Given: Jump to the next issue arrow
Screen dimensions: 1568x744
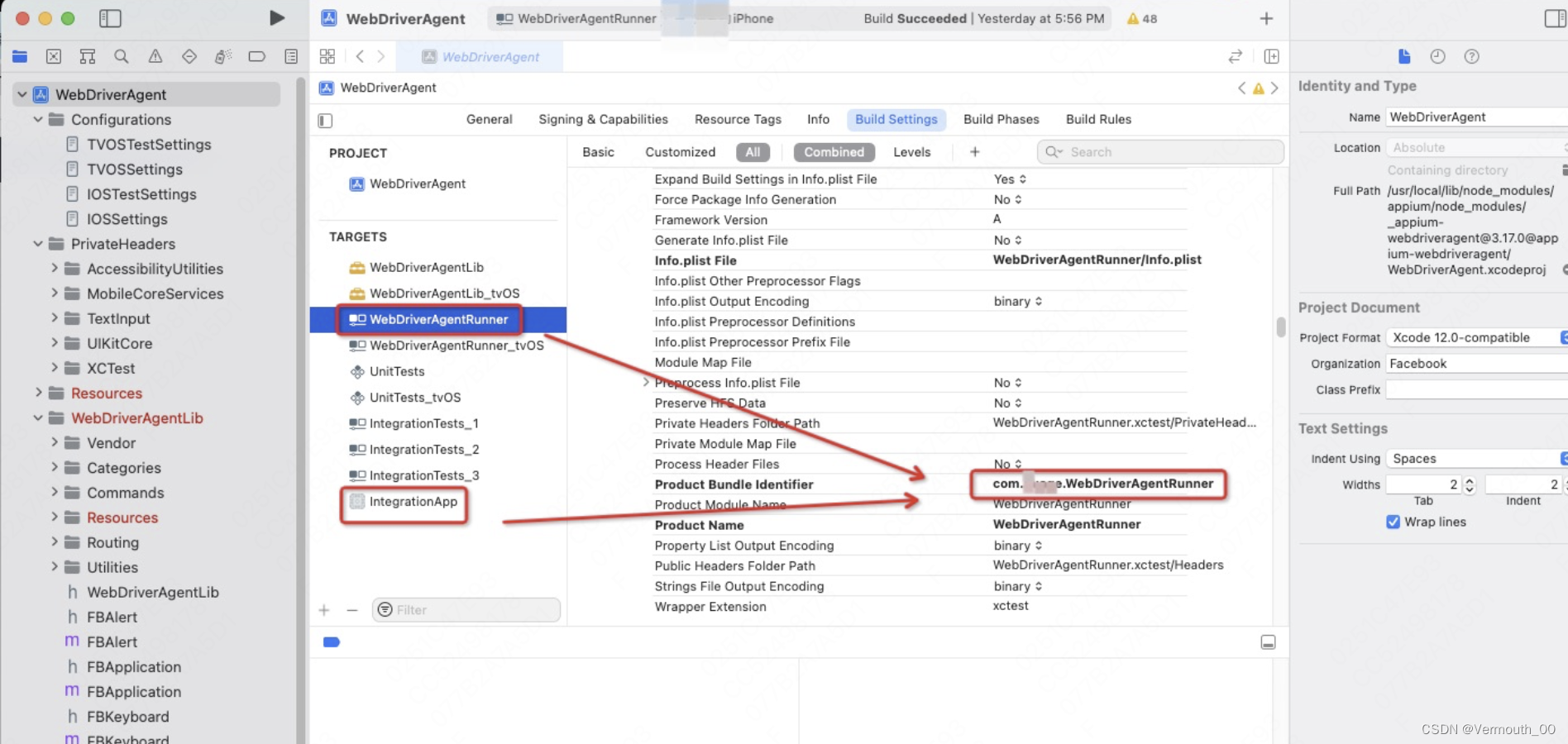Looking at the screenshot, I should click(x=1274, y=88).
